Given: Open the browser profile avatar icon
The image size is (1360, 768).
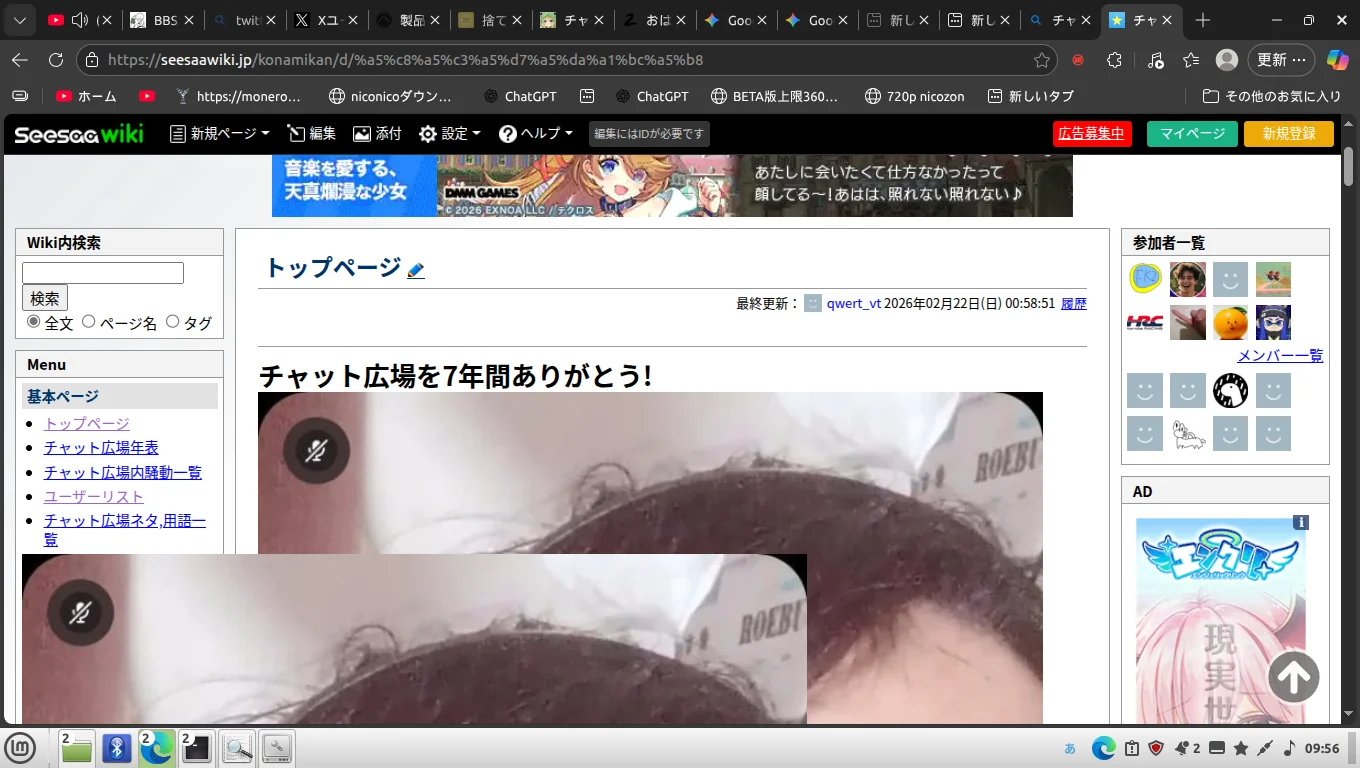Looking at the screenshot, I should pos(1226,60).
